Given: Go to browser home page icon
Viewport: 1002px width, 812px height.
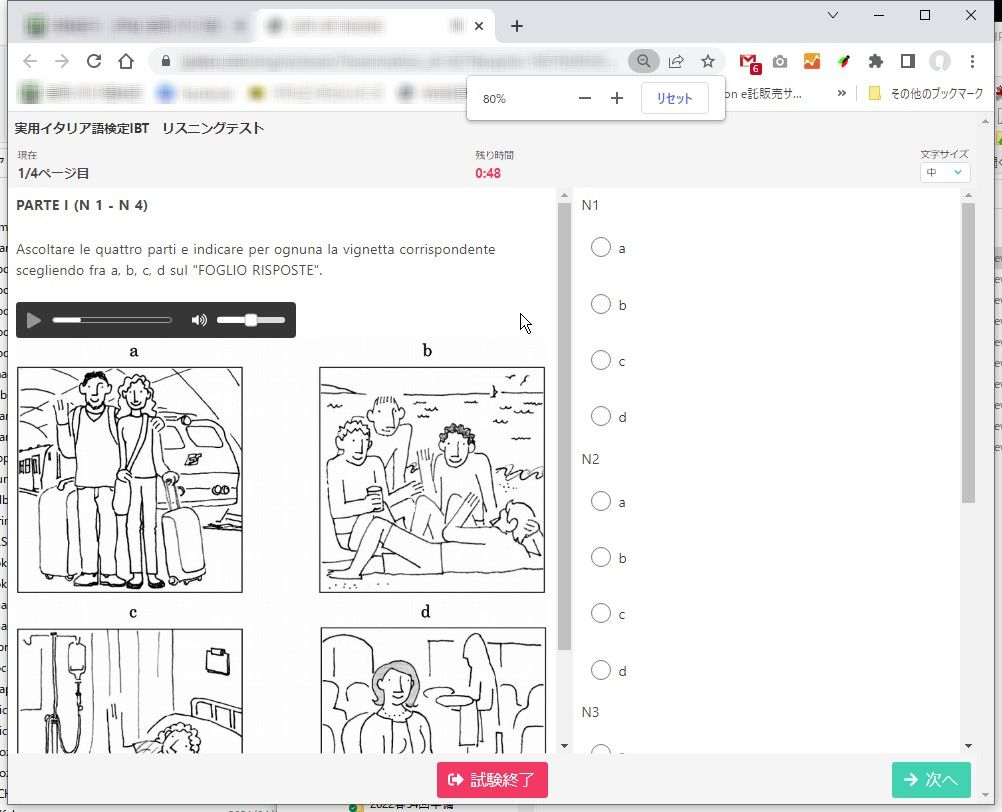Looking at the screenshot, I should (x=126, y=61).
